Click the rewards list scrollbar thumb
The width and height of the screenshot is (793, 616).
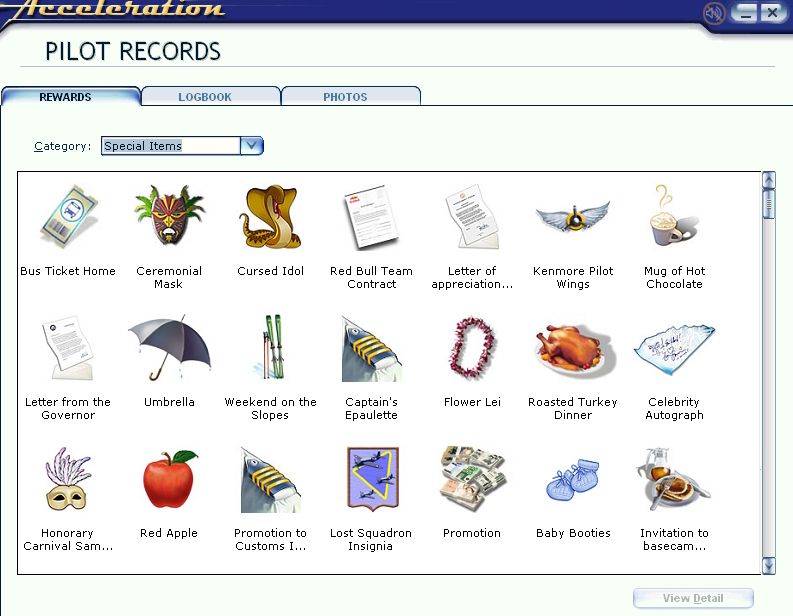[x=769, y=204]
